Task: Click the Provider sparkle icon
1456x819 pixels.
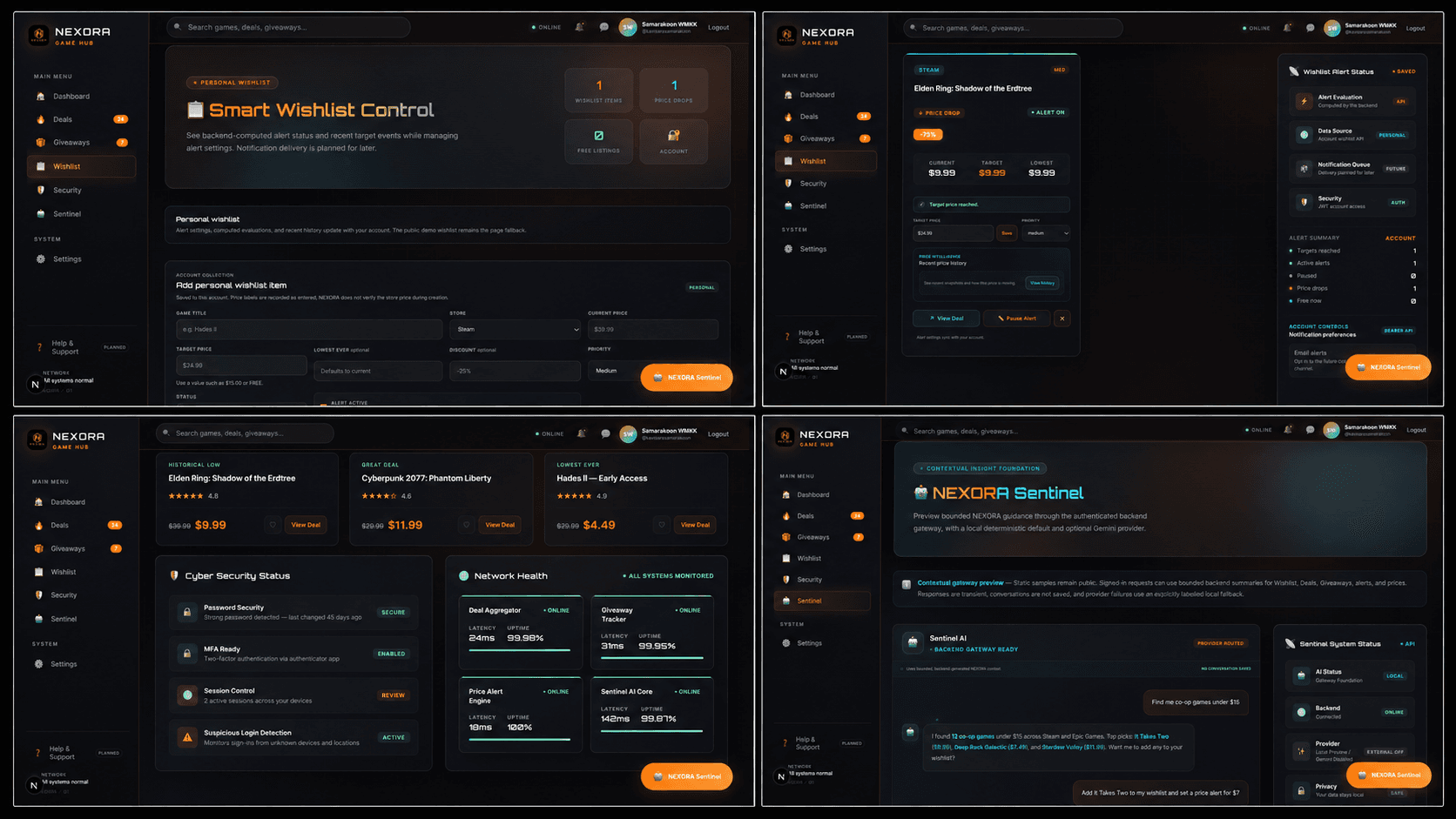Action: pos(1301,751)
